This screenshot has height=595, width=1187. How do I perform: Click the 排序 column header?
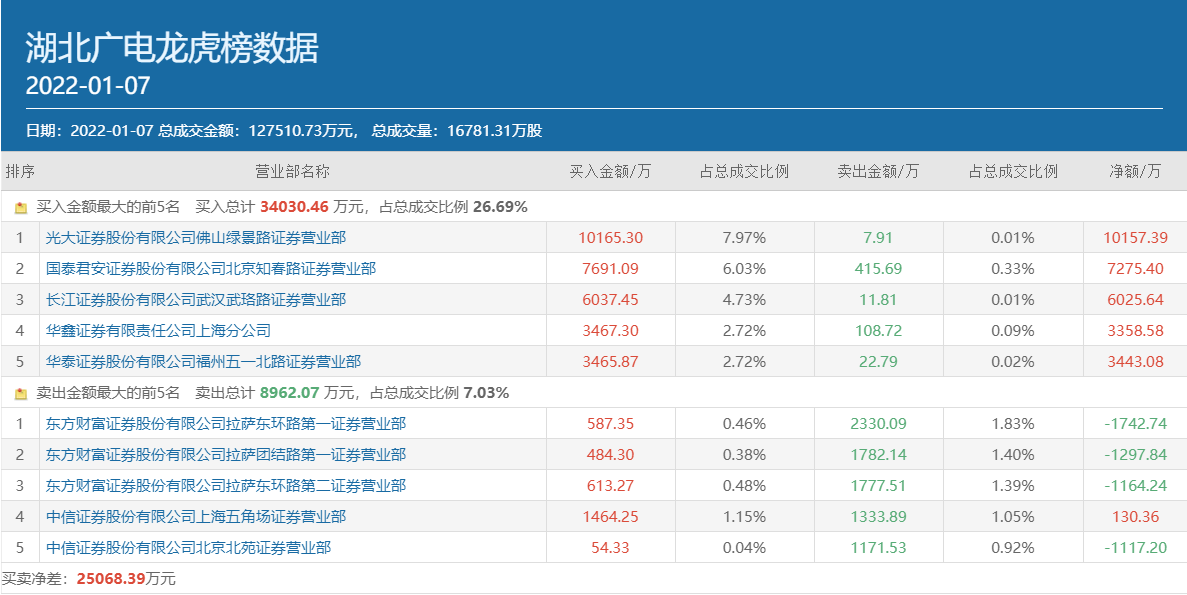coord(20,171)
